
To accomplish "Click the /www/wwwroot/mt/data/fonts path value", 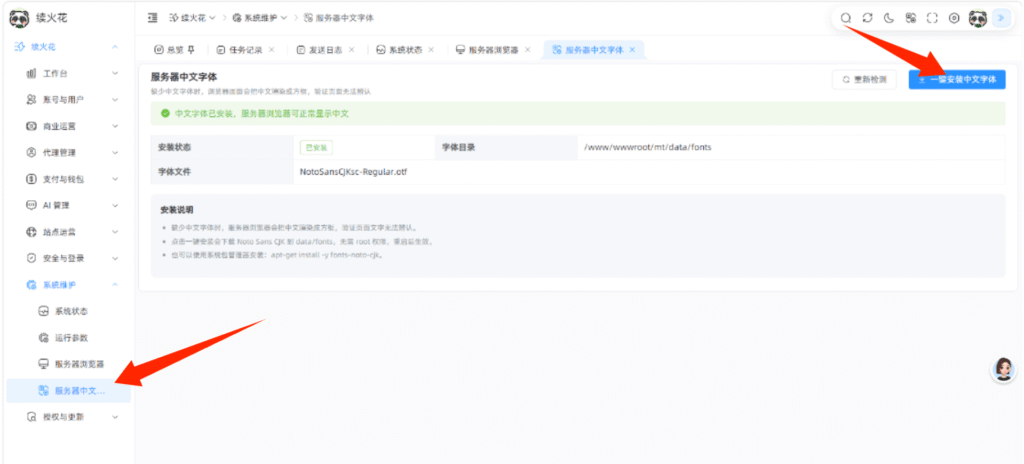I will pyautogui.click(x=648, y=147).
